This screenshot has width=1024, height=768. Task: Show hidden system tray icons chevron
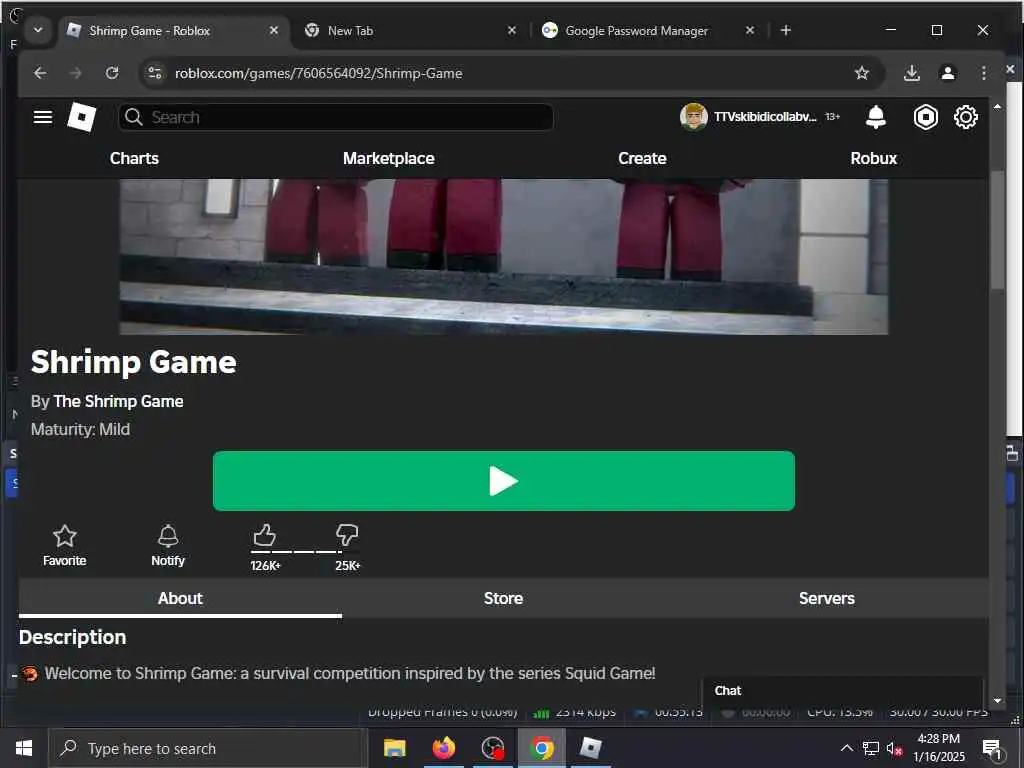point(846,748)
